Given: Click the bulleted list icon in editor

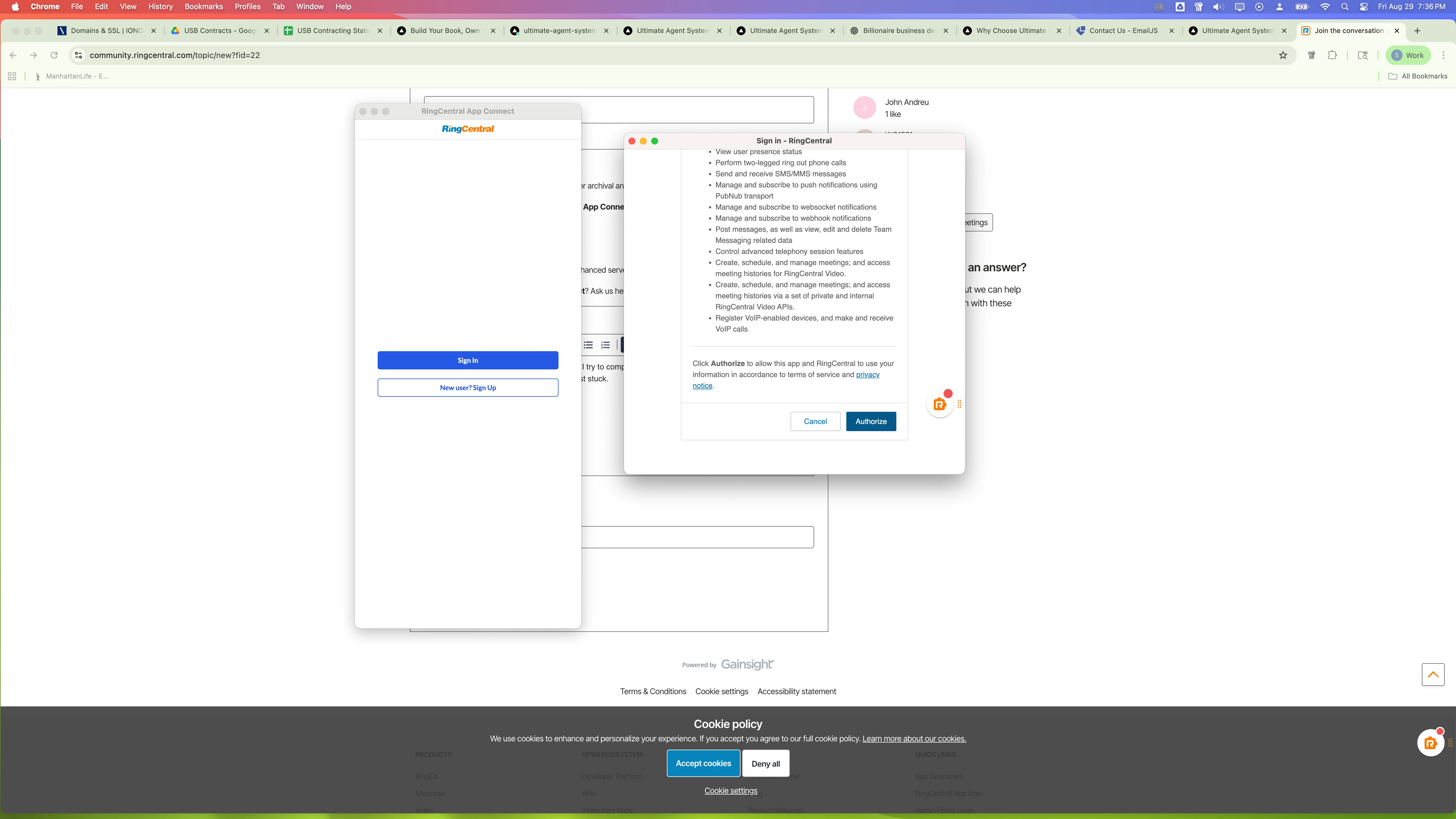Looking at the screenshot, I should click(x=588, y=345).
